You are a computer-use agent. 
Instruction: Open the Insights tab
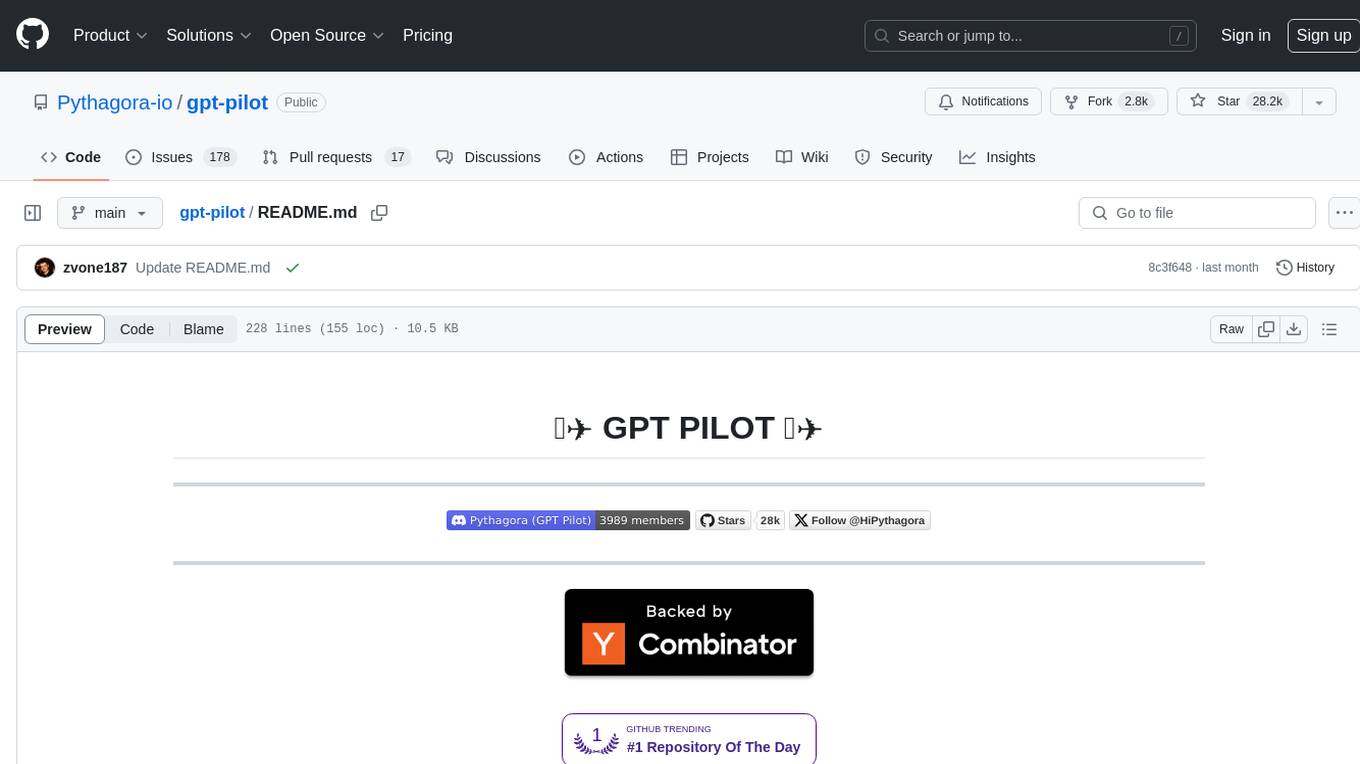point(997,157)
